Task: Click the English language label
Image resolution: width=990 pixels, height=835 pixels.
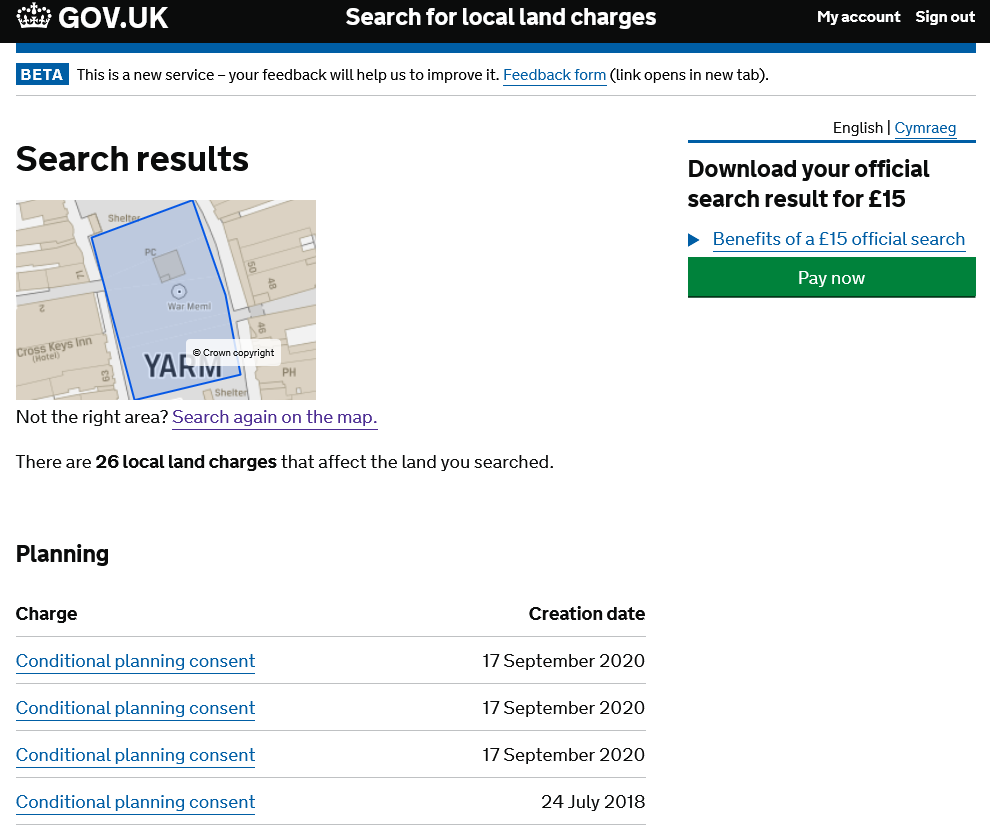Action: [857, 127]
